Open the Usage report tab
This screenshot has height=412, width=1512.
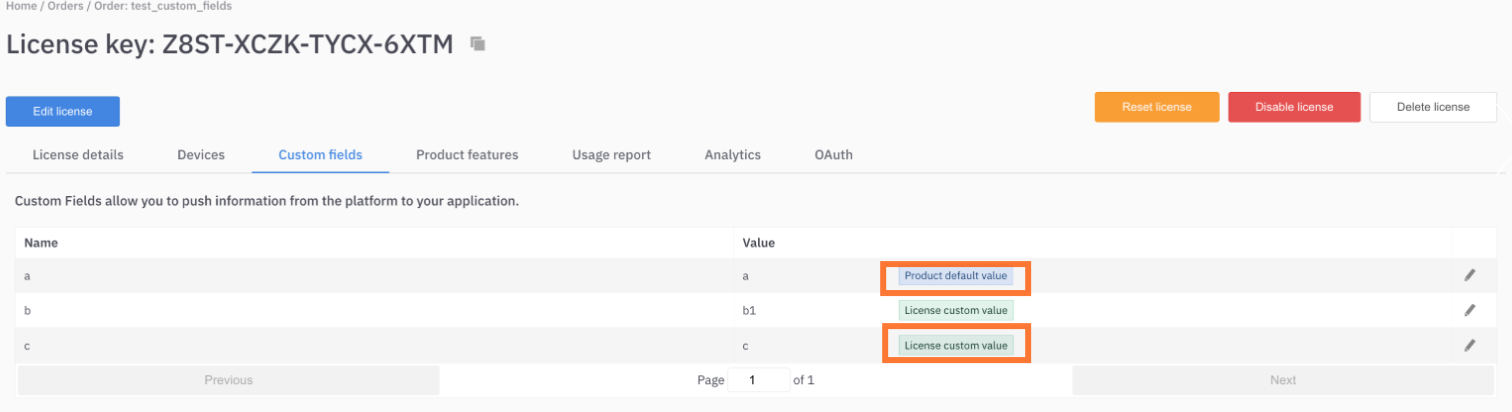(611, 155)
